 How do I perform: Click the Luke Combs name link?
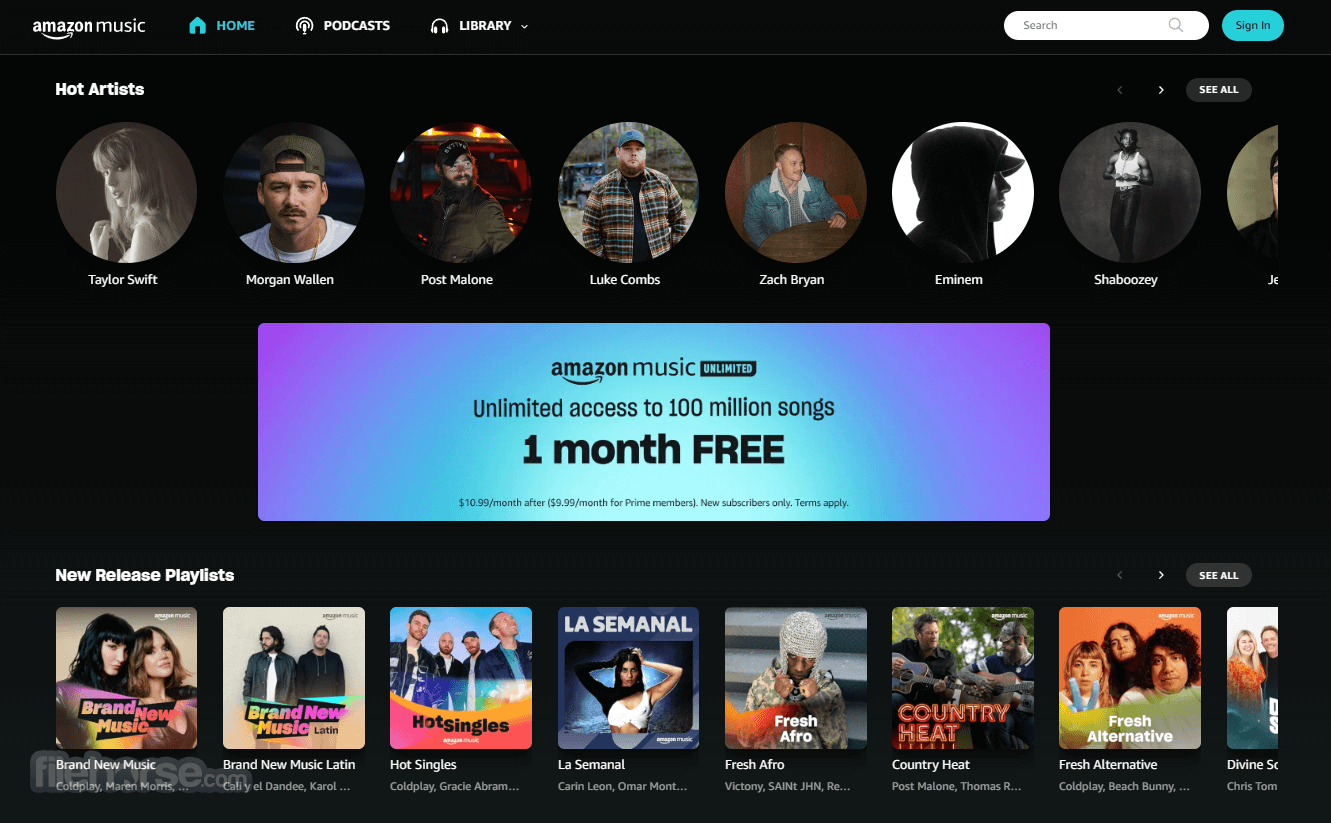click(x=625, y=280)
